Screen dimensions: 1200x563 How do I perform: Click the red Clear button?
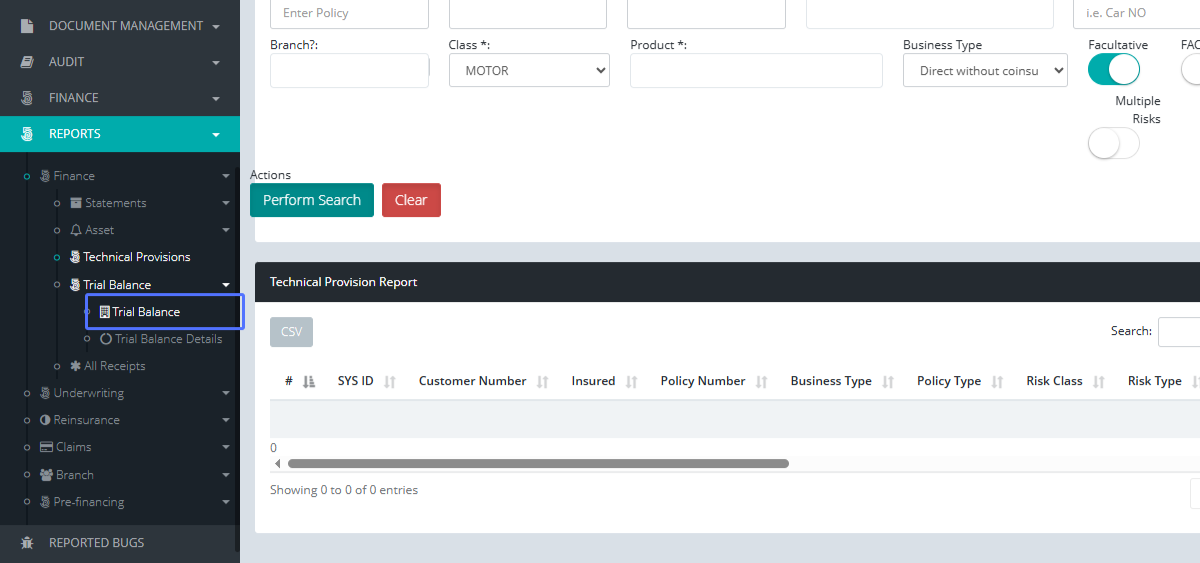coord(411,200)
